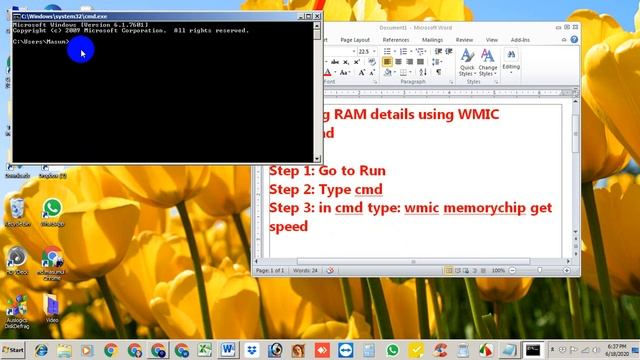The image size is (640, 360).
Task: Increase paragraph indent in Word
Action: pos(449,51)
